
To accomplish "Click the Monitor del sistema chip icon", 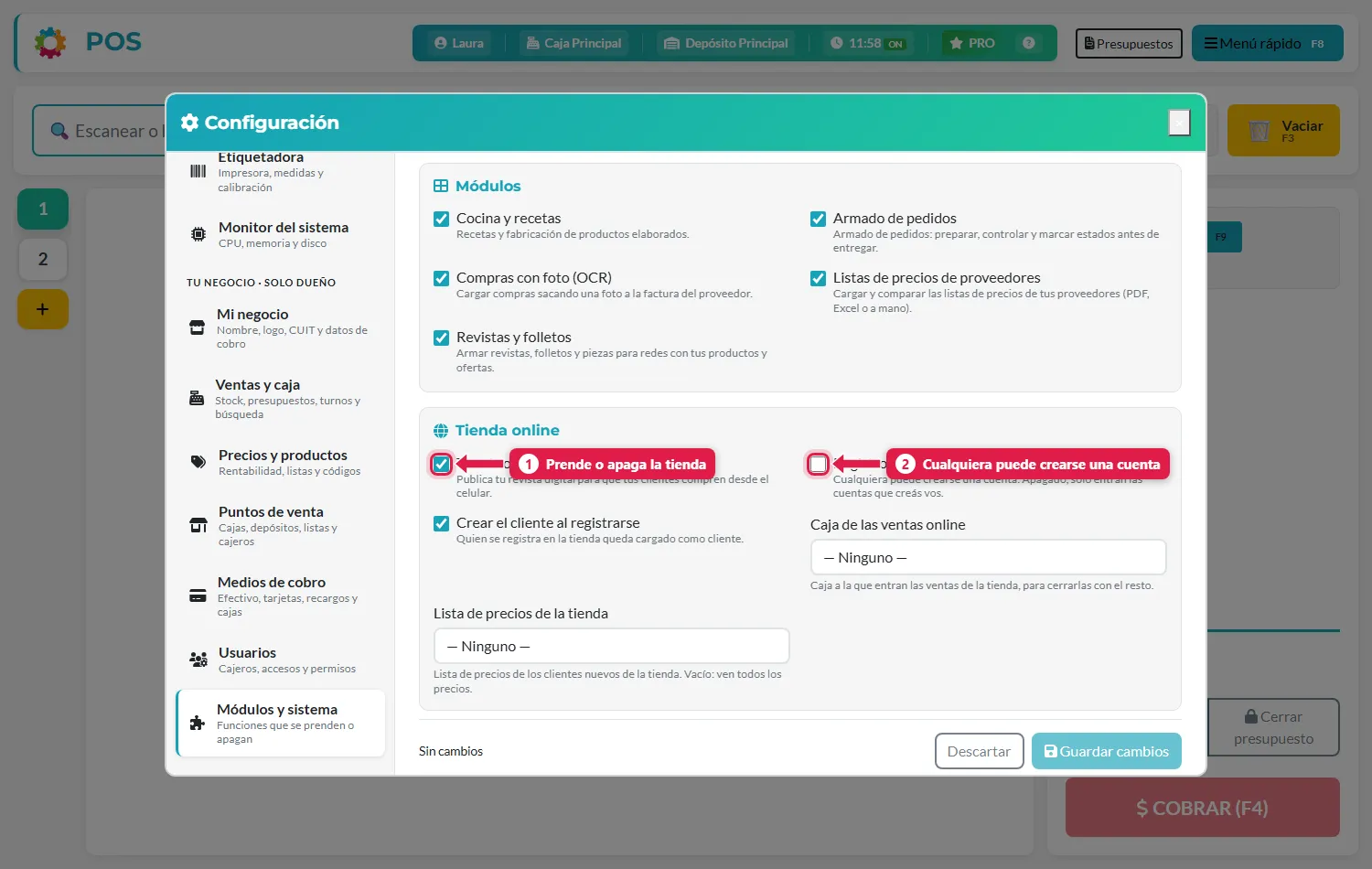I will pyautogui.click(x=198, y=234).
